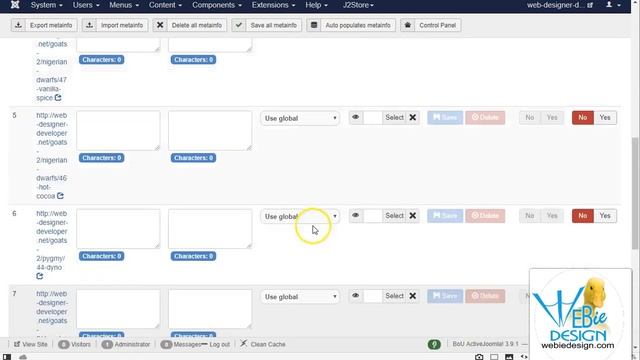Viewport: 640px width, 360px height.
Task: Click the Control Panel icon
Action: (408, 25)
